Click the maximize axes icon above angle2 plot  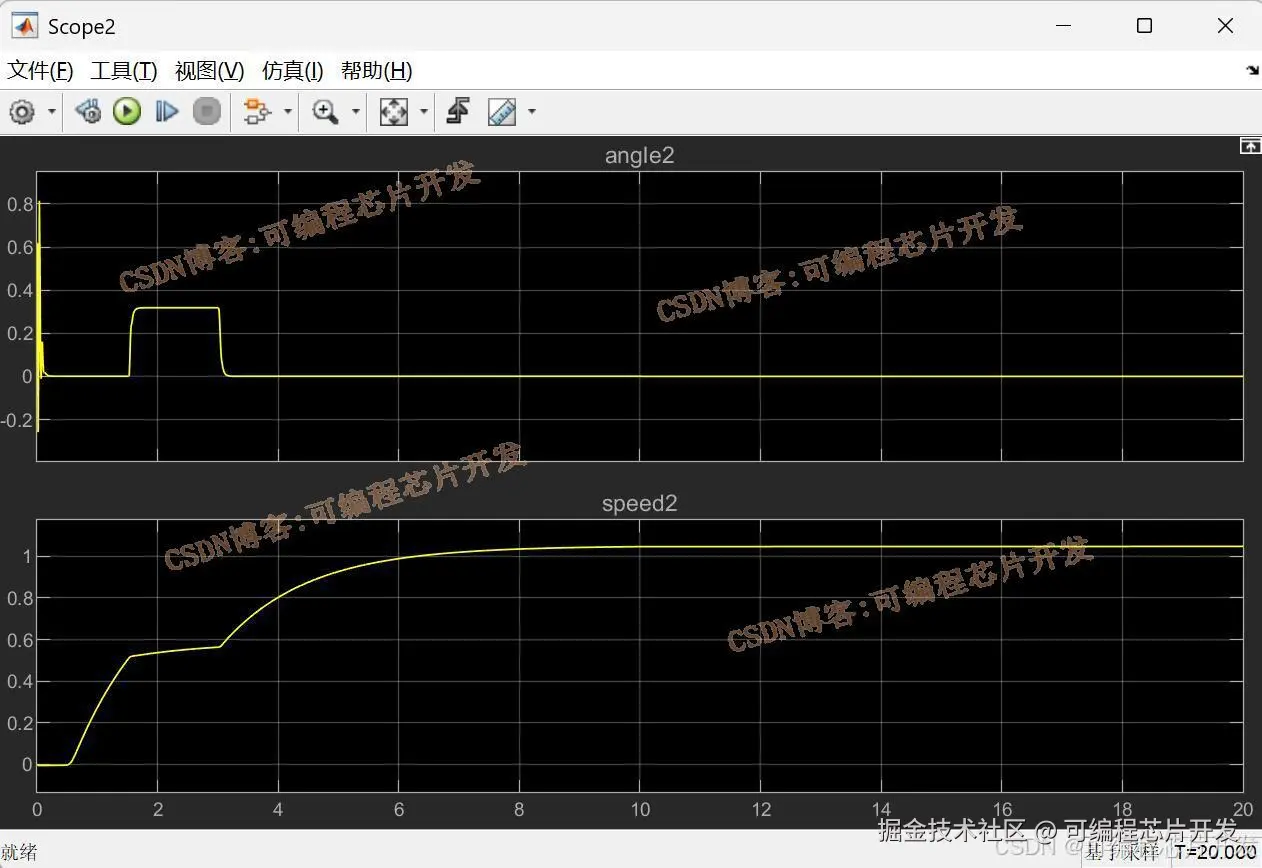1250,146
